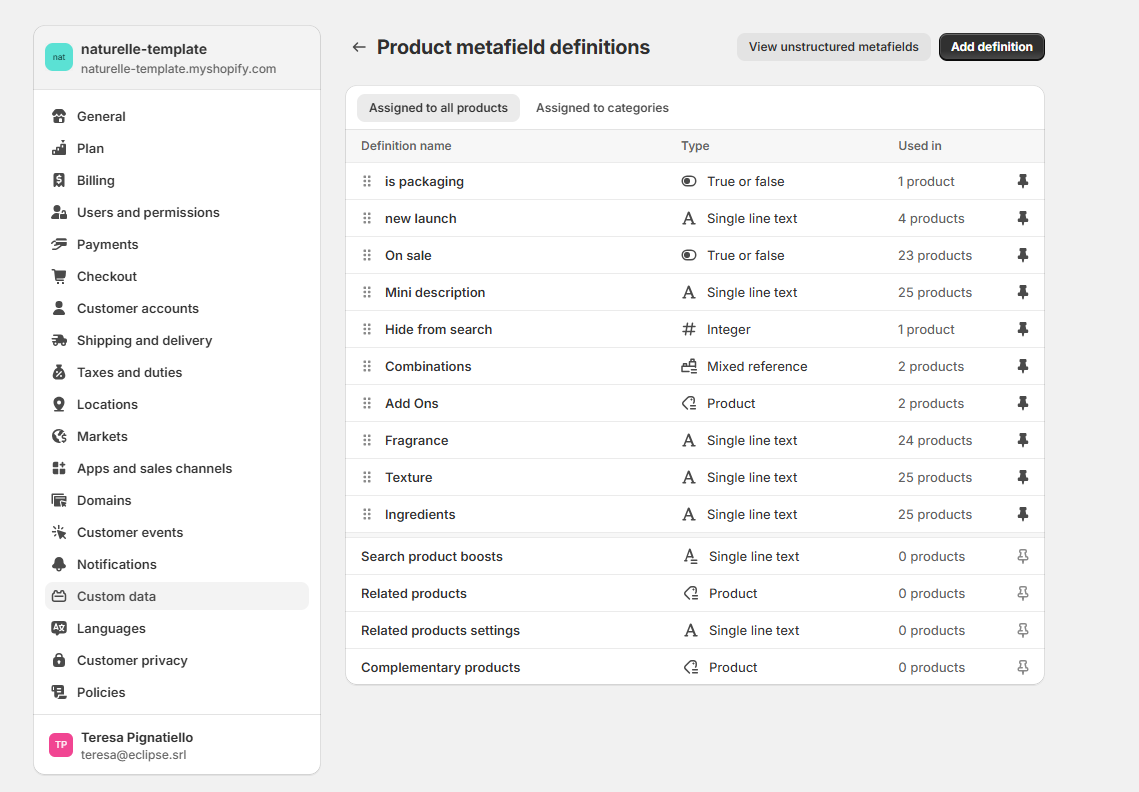Screen dimensions: 1139x792
Task: Open the Teresa Pignatiello account menu
Action: point(137,745)
